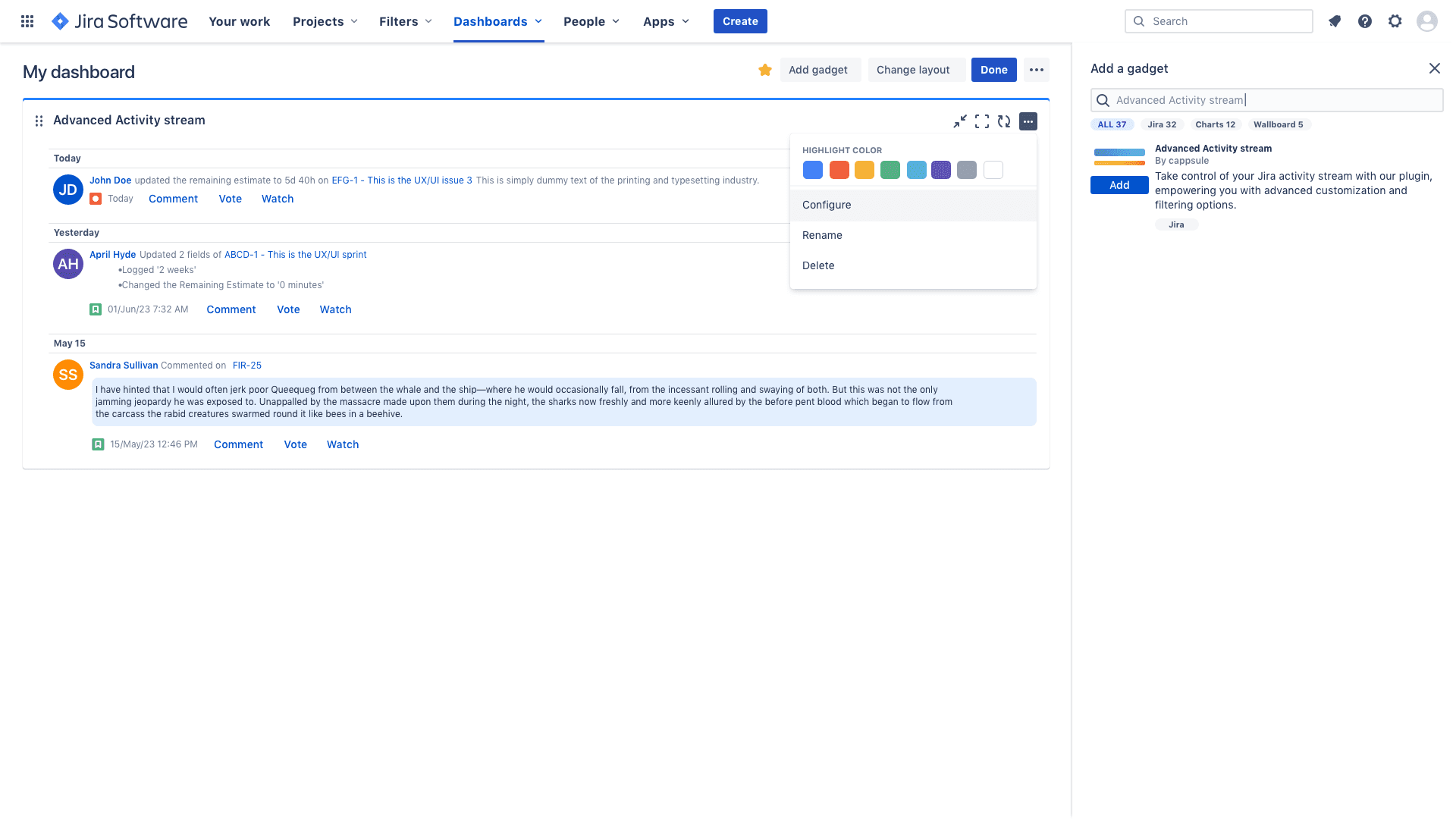This screenshot has width=1456, height=819.
Task: Expand the gadget to fullscreen
Action: coord(982,121)
